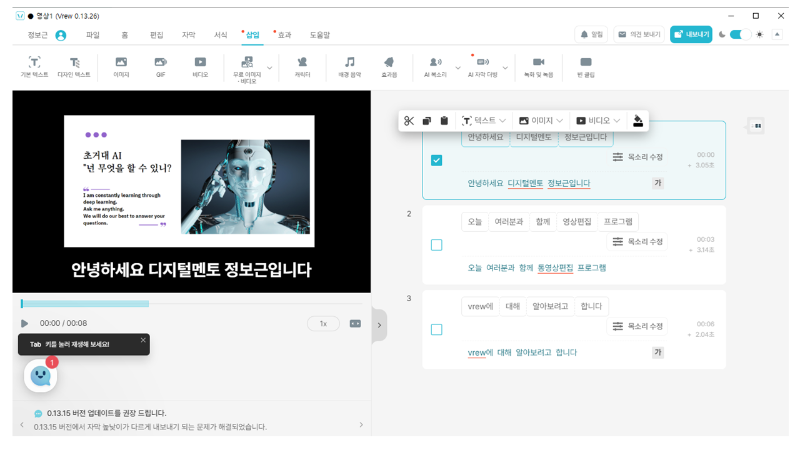800x450 pixels.
Task: Close the Tab key tooltip
Action: click(143, 340)
